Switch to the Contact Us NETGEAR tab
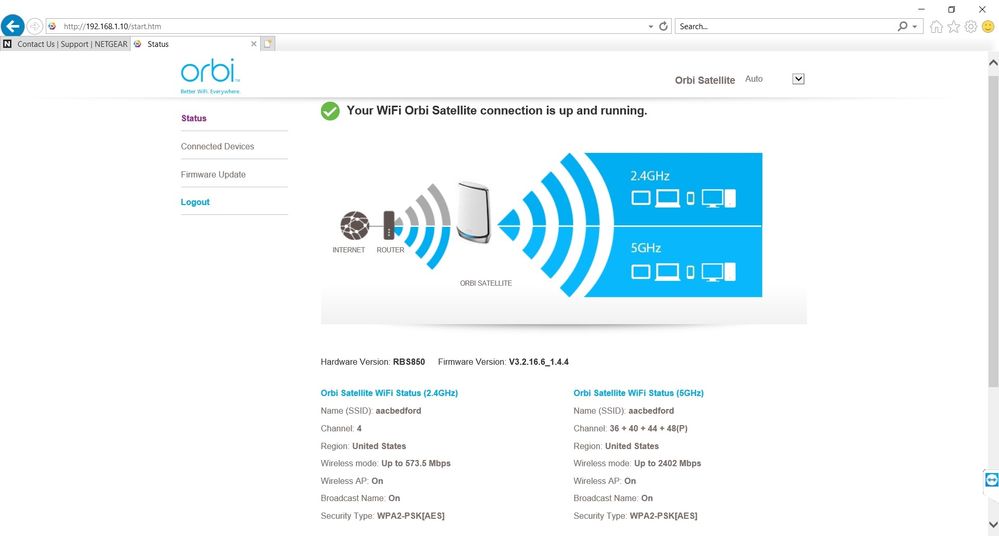 66,44
